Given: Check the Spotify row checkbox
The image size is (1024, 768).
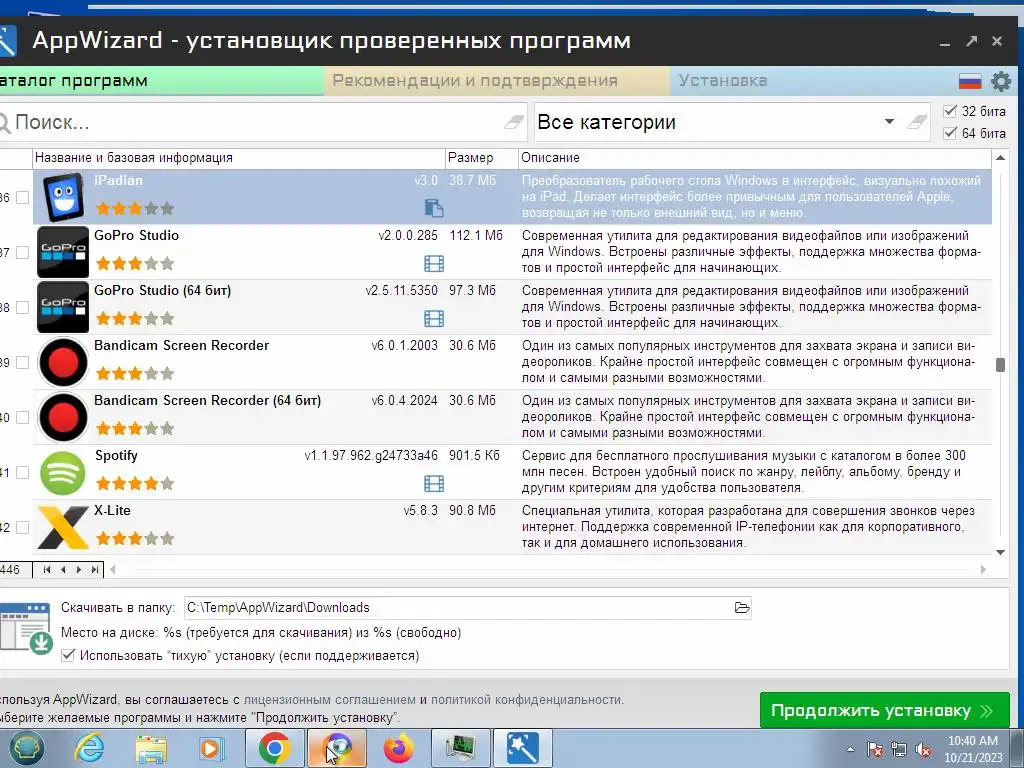Looking at the screenshot, I should [22, 472].
